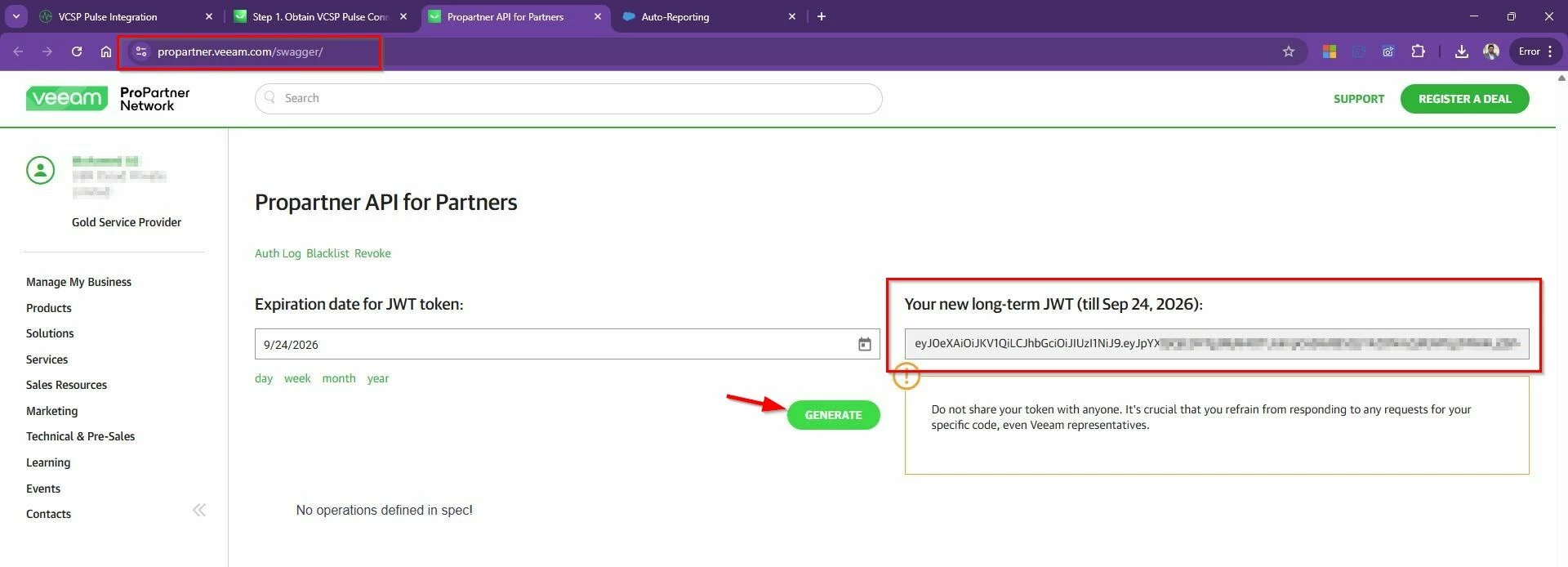This screenshot has width=1568, height=567.
Task: Set expiration to one day
Action: (x=264, y=378)
